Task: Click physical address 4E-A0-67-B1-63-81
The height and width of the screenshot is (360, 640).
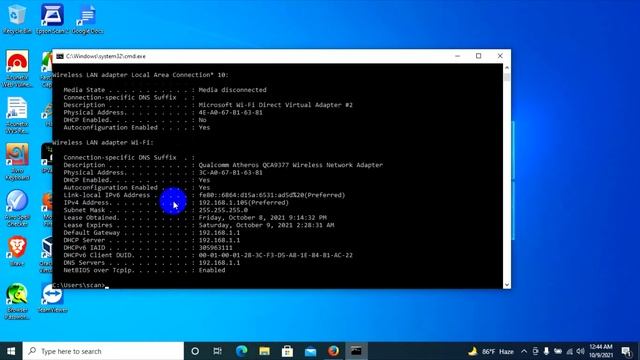Action: tap(231, 112)
